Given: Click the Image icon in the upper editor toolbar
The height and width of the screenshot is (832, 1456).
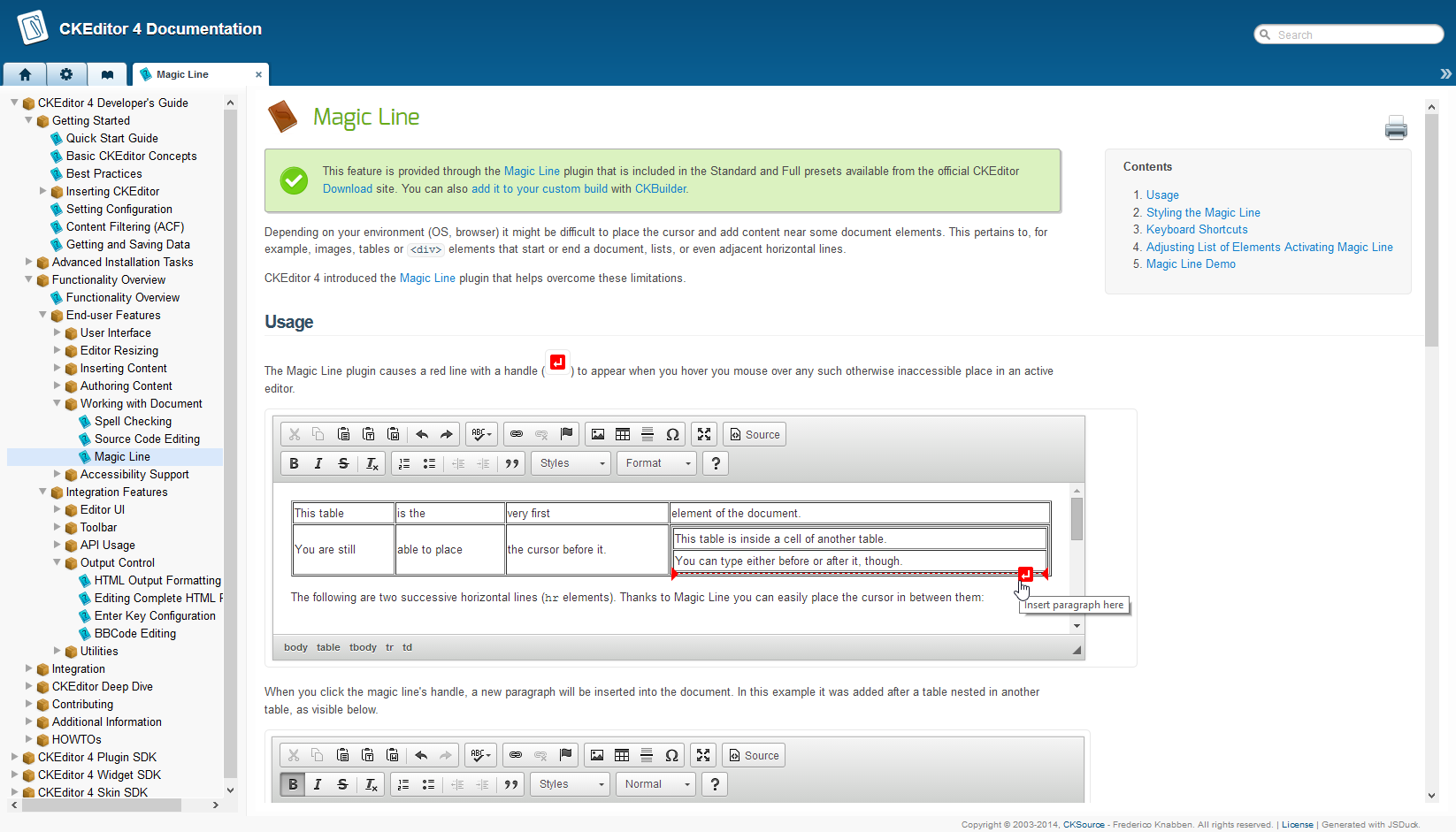Looking at the screenshot, I should [x=598, y=434].
